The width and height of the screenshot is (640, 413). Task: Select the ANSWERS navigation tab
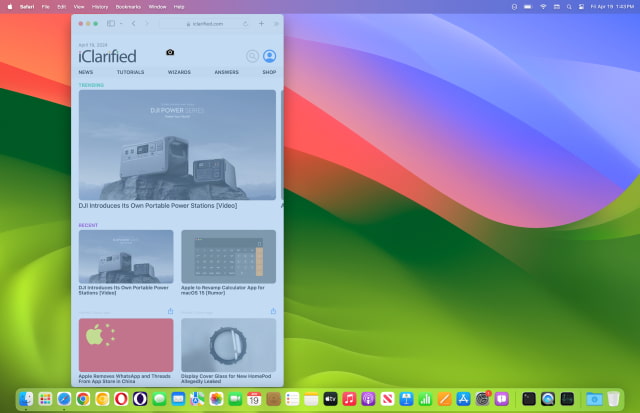226,72
